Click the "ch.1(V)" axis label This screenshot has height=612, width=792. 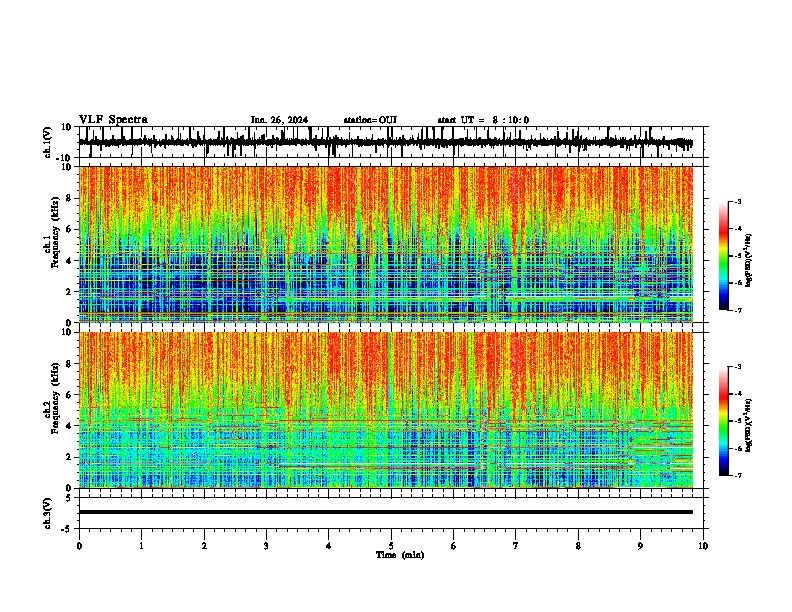click(48, 142)
